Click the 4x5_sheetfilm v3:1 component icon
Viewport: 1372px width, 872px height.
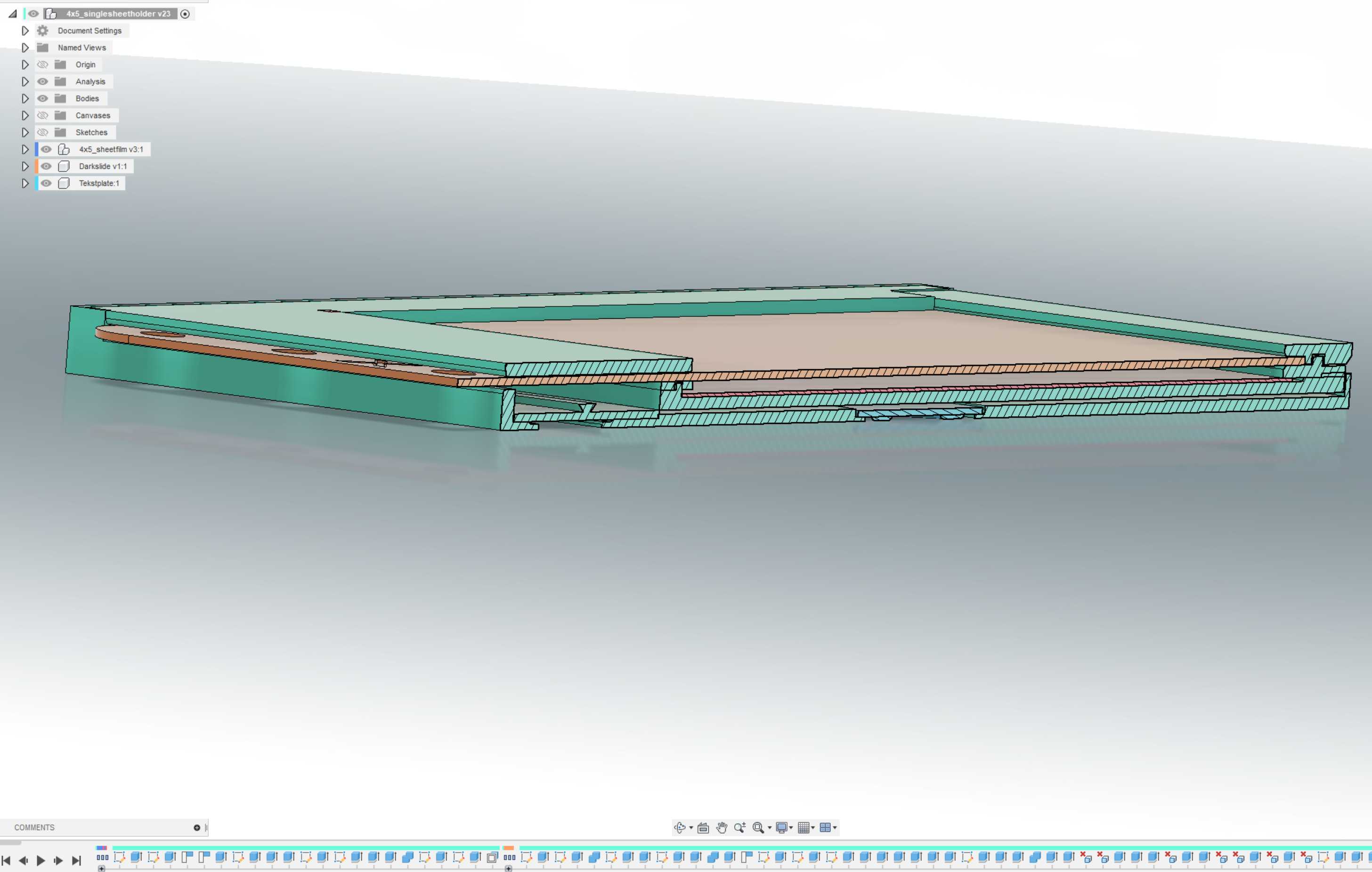click(64, 149)
